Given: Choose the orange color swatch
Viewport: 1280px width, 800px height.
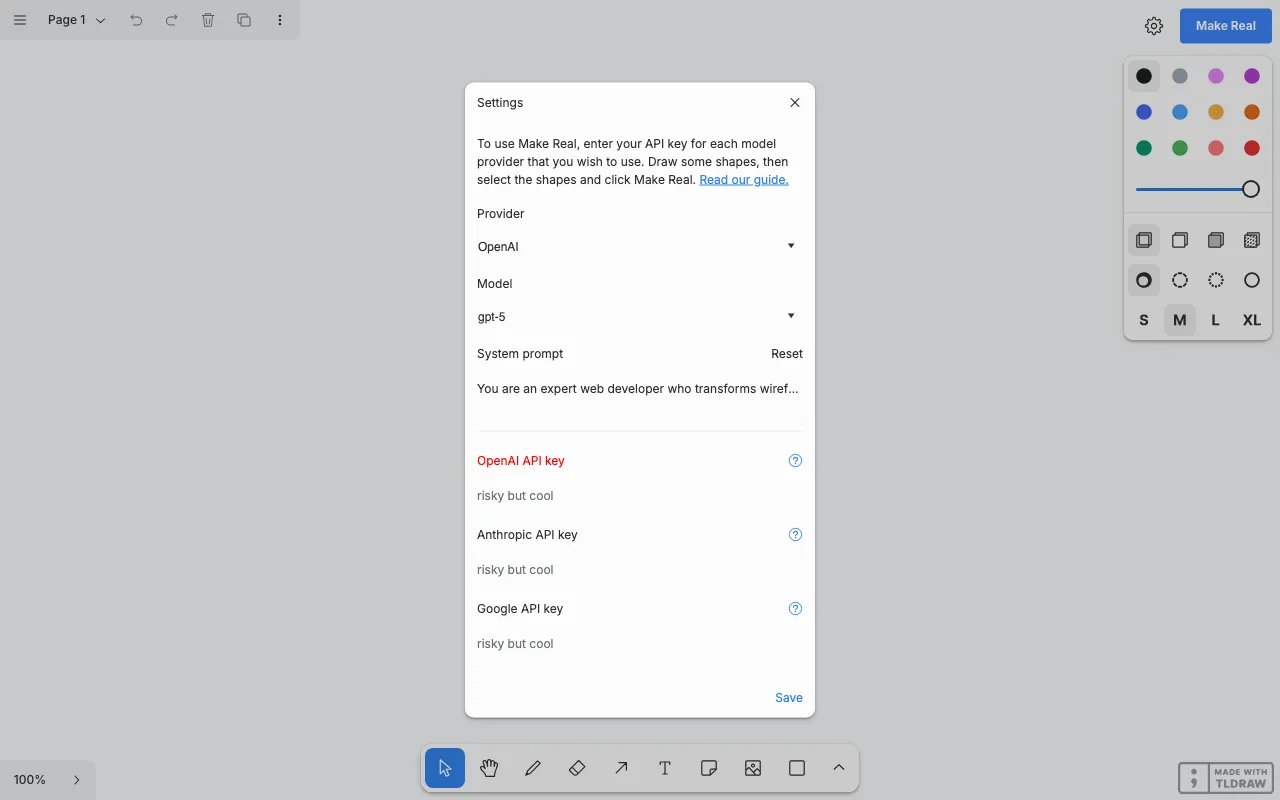Looking at the screenshot, I should [x=1252, y=112].
